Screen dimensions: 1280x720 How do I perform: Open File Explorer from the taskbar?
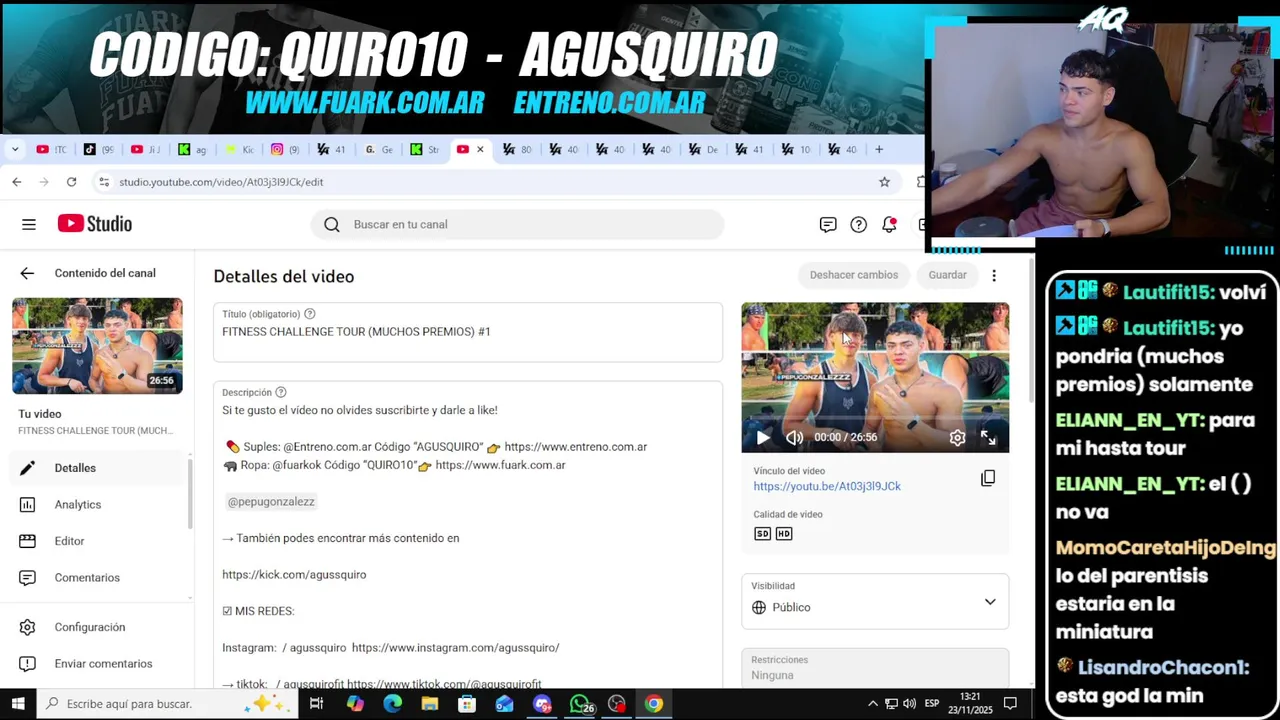click(429, 704)
